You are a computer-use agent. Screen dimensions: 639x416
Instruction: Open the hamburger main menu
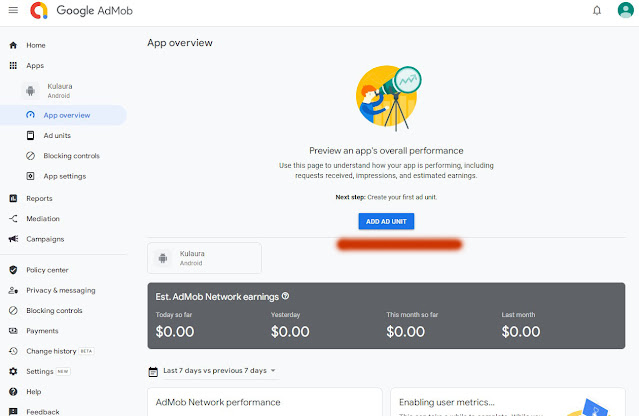(x=13, y=10)
